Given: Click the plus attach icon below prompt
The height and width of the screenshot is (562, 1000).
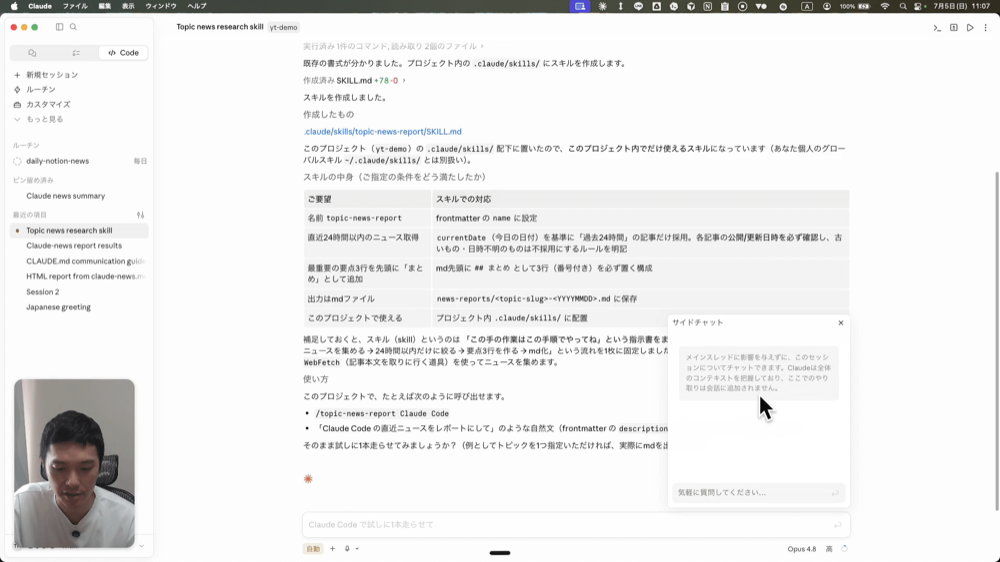Looking at the screenshot, I should pos(332,549).
